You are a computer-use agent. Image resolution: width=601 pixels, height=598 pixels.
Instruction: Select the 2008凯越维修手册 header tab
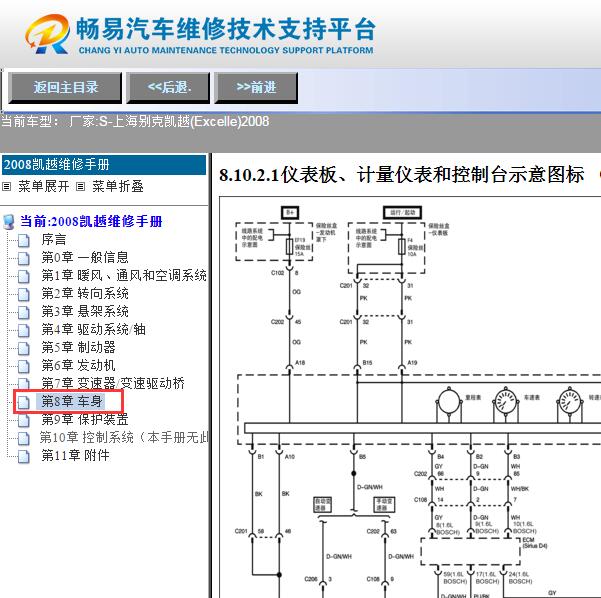point(104,165)
